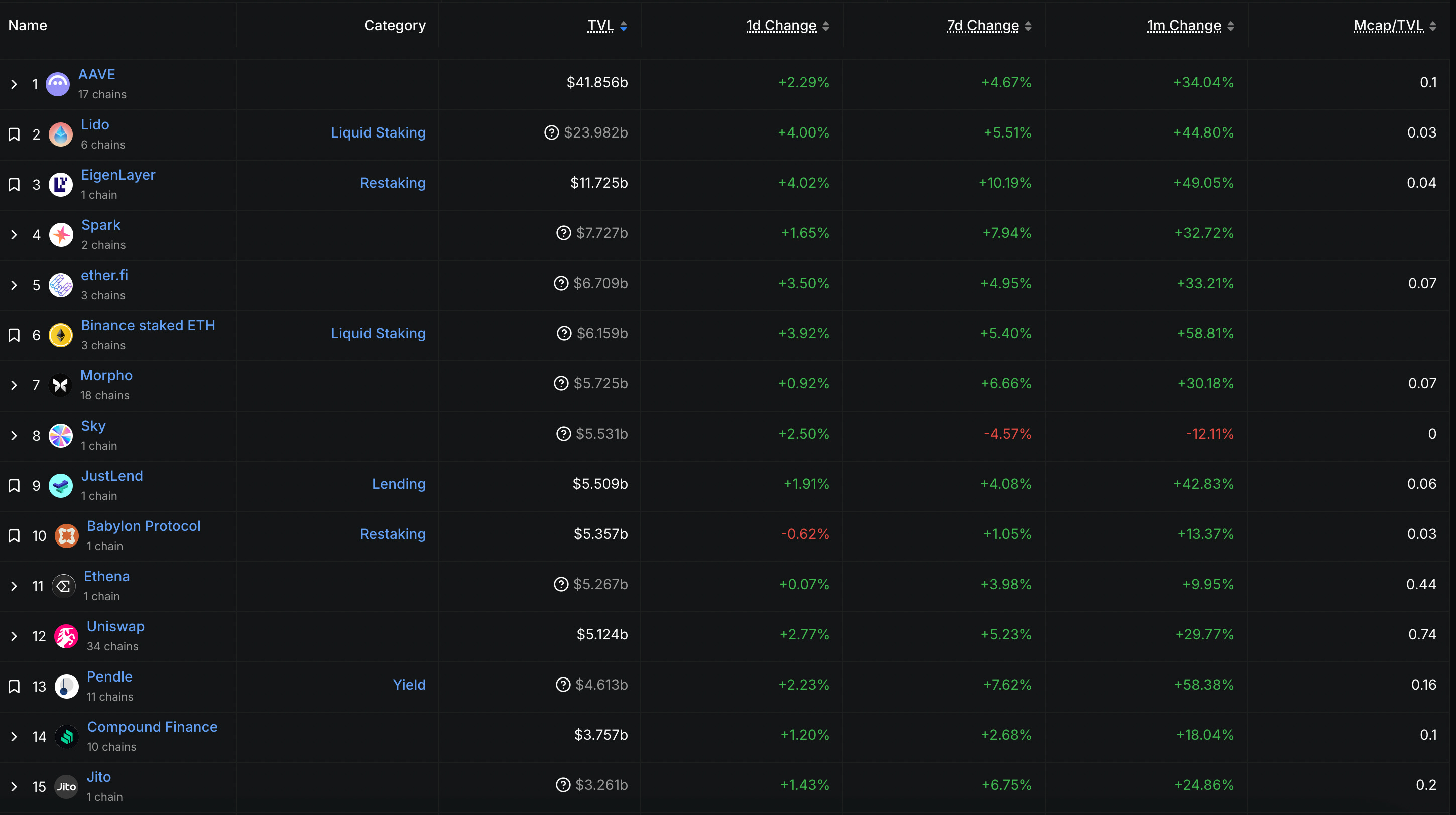Open the Yield category link for Pendle
1456x815 pixels.
409,685
